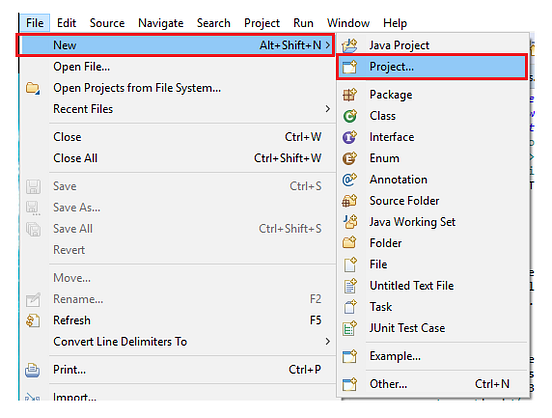Viewport: 552px width, 418px height.
Task: Click the Refresh icon in File menu
Action: [33, 320]
